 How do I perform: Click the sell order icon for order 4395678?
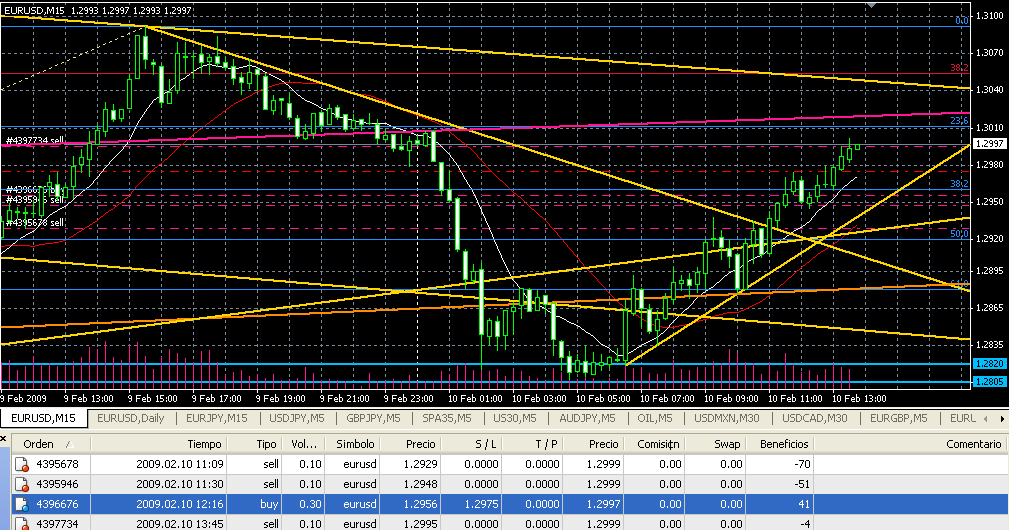point(20,463)
